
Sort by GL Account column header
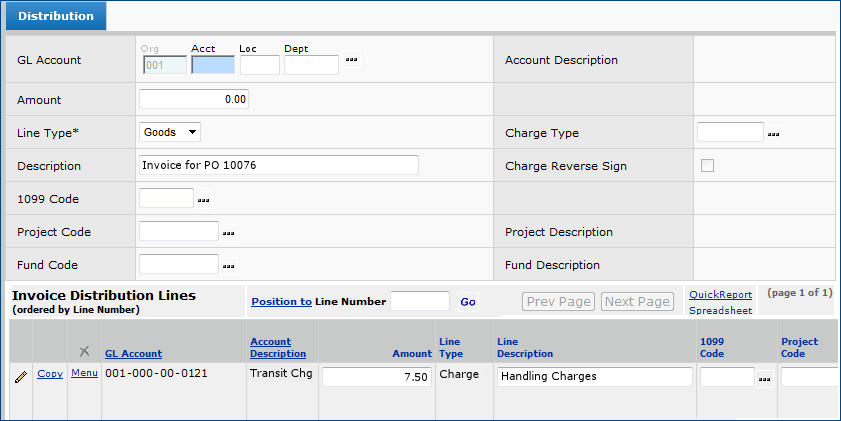pyautogui.click(x=133, y=354)
